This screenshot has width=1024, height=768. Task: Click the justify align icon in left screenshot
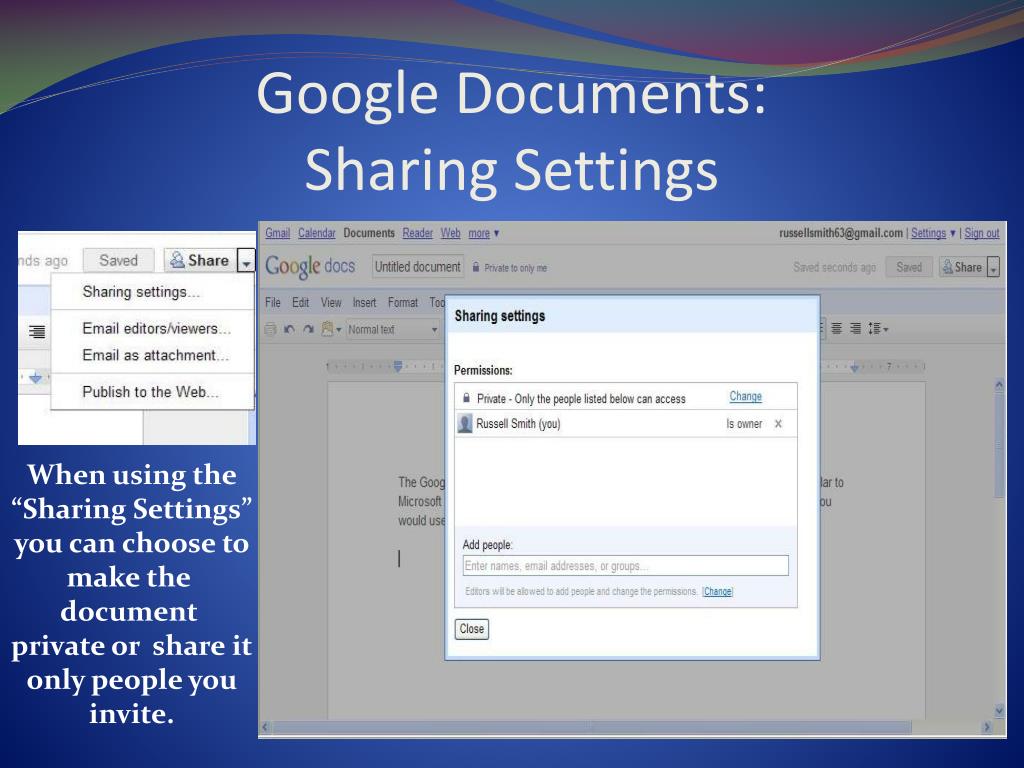37,332
